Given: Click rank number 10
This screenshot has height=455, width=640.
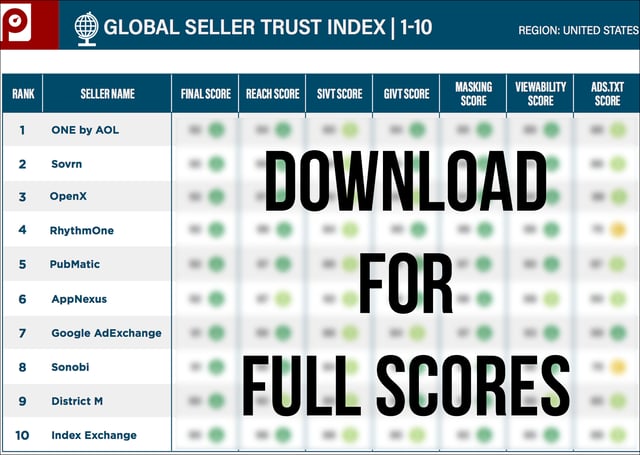Looking at the screenshot, I should 22,435.
